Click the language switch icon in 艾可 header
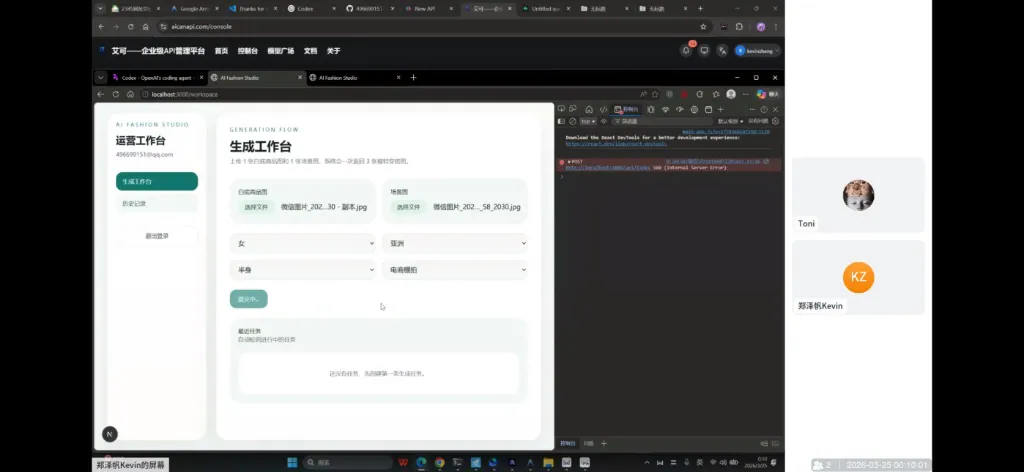Screen dimensions: 1024x472 tap(722, 50)
